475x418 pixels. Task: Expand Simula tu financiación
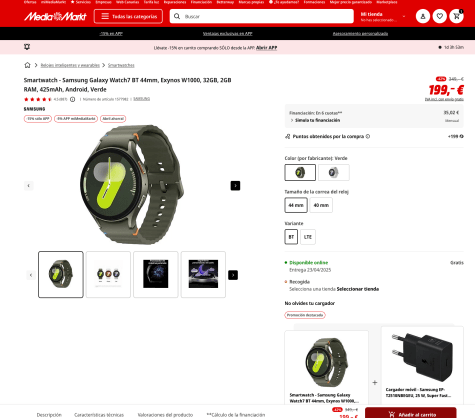tap(315, 120)
